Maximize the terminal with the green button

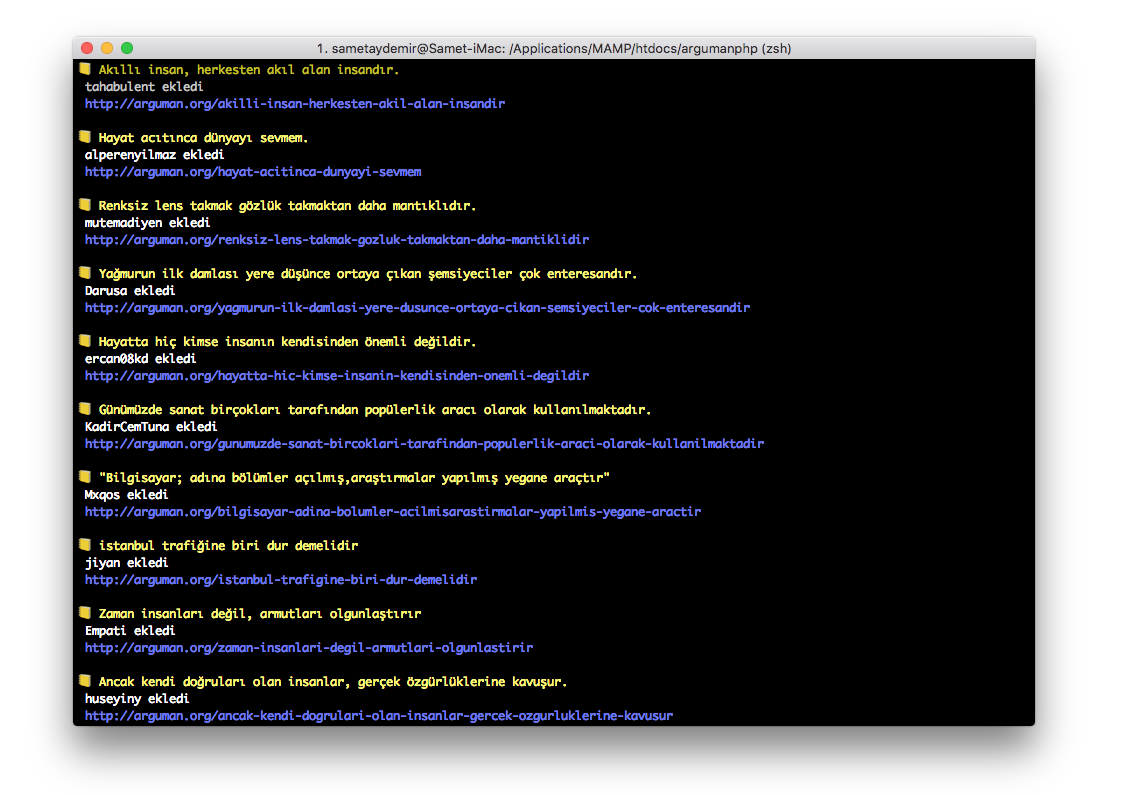click(x=127, y=48)
